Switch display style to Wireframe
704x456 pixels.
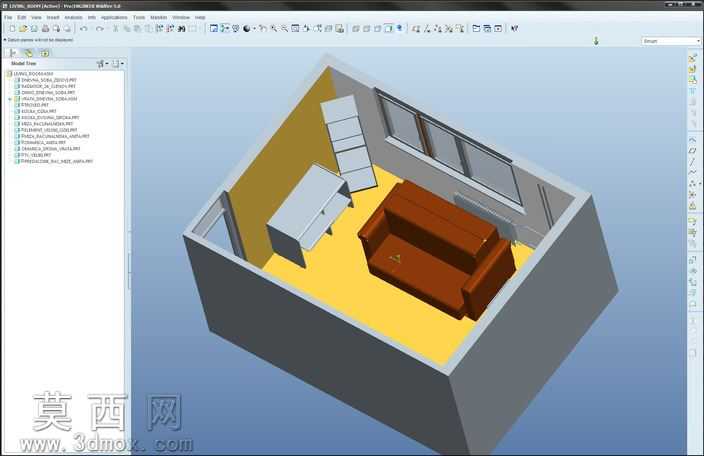coord(356,29)
